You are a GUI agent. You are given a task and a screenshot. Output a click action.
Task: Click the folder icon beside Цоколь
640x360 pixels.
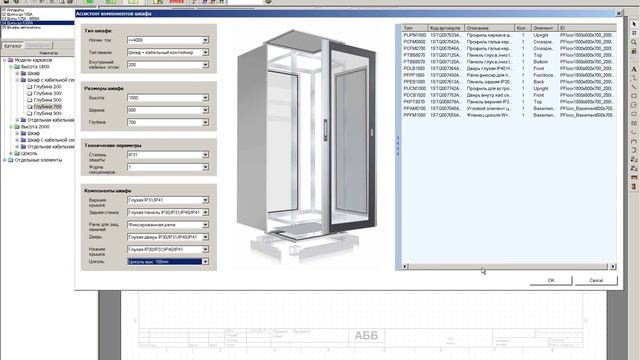17,153
